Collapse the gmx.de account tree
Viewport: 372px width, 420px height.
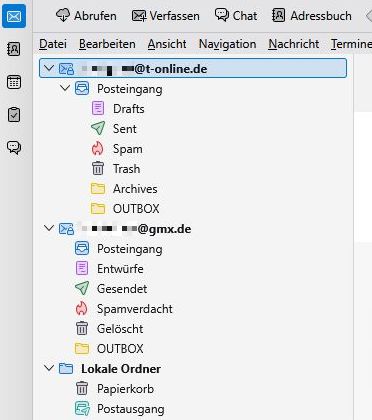coord(49,228)
